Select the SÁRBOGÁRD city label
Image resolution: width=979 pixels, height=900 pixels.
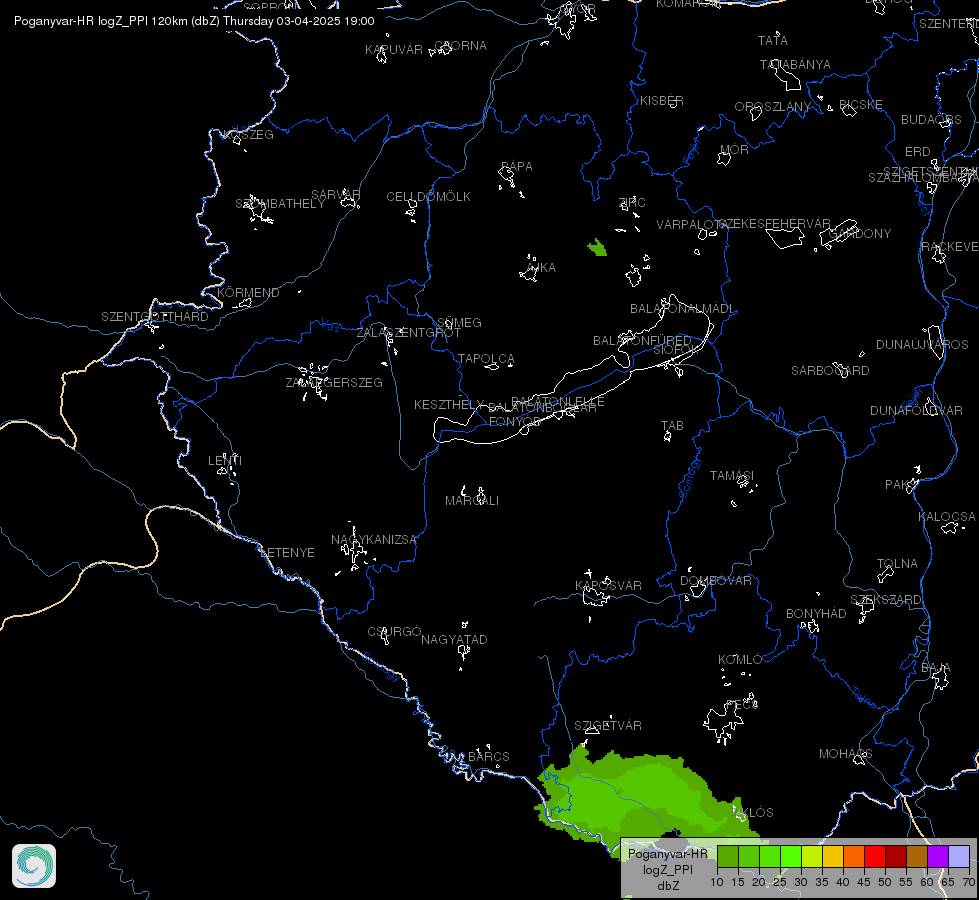(x=830, y=370)
